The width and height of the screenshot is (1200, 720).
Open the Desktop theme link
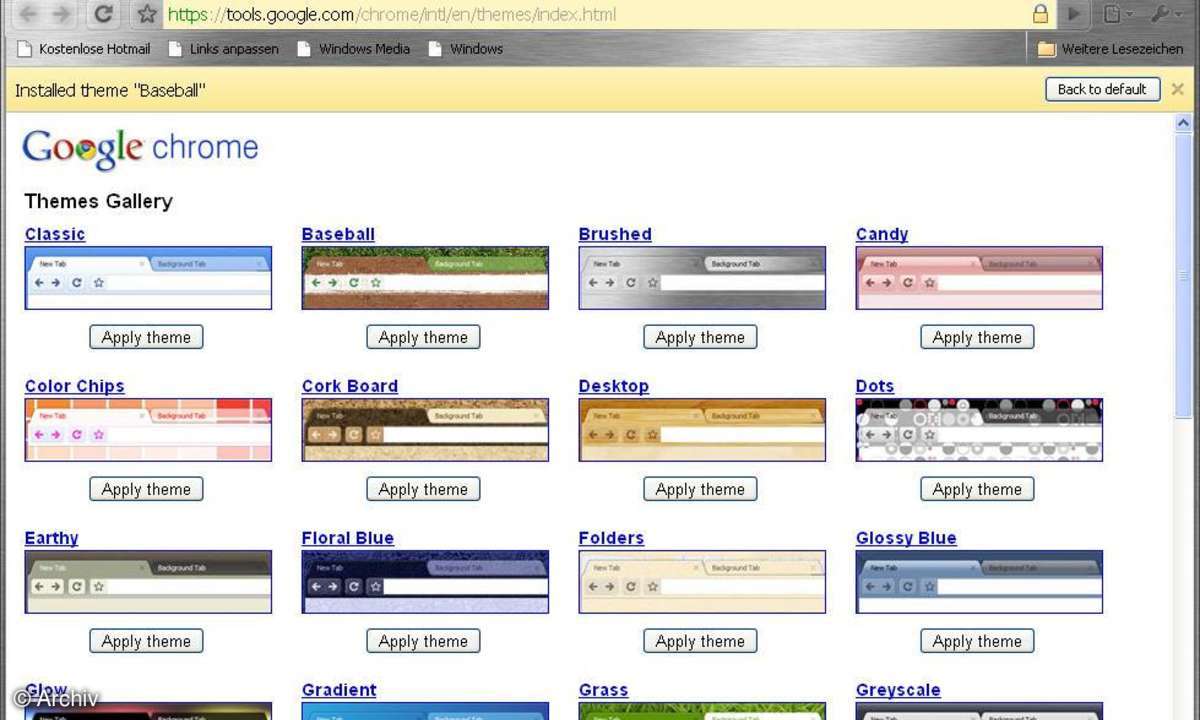point(614,386)
